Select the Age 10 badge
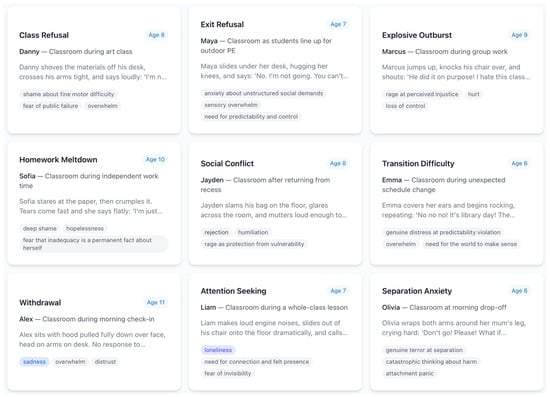Image resolution: width=550 pixels, height=397 pixels. [155, 159]
